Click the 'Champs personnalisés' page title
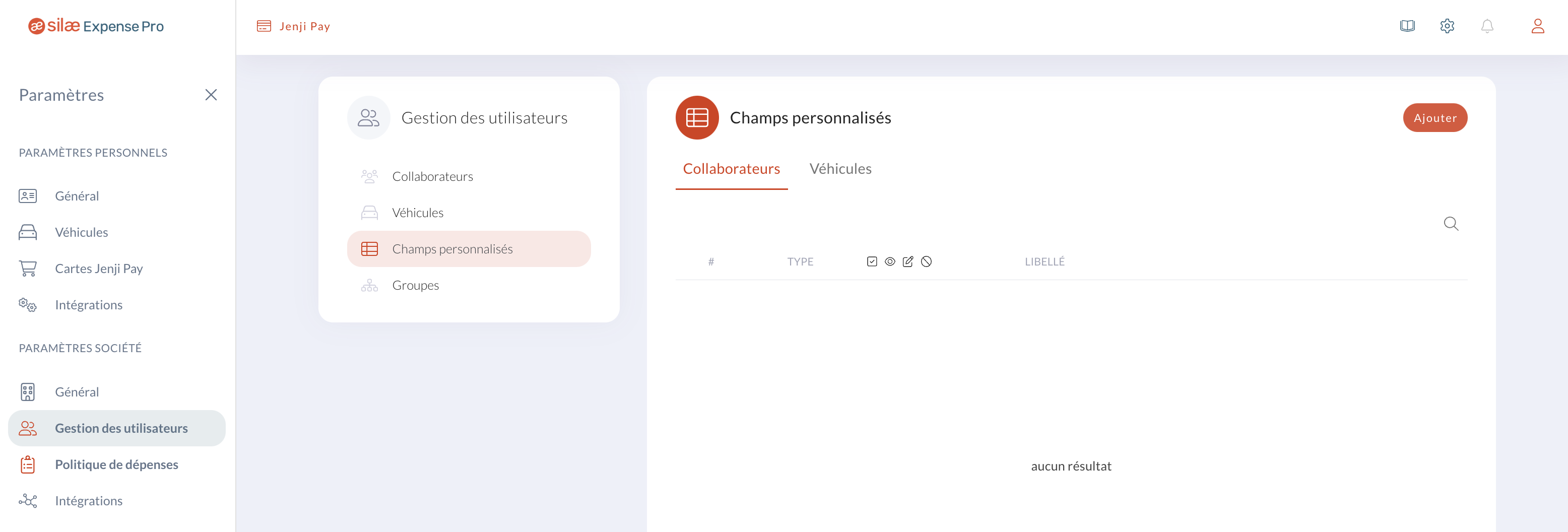The image size is (1568, 532). [810, 118]
